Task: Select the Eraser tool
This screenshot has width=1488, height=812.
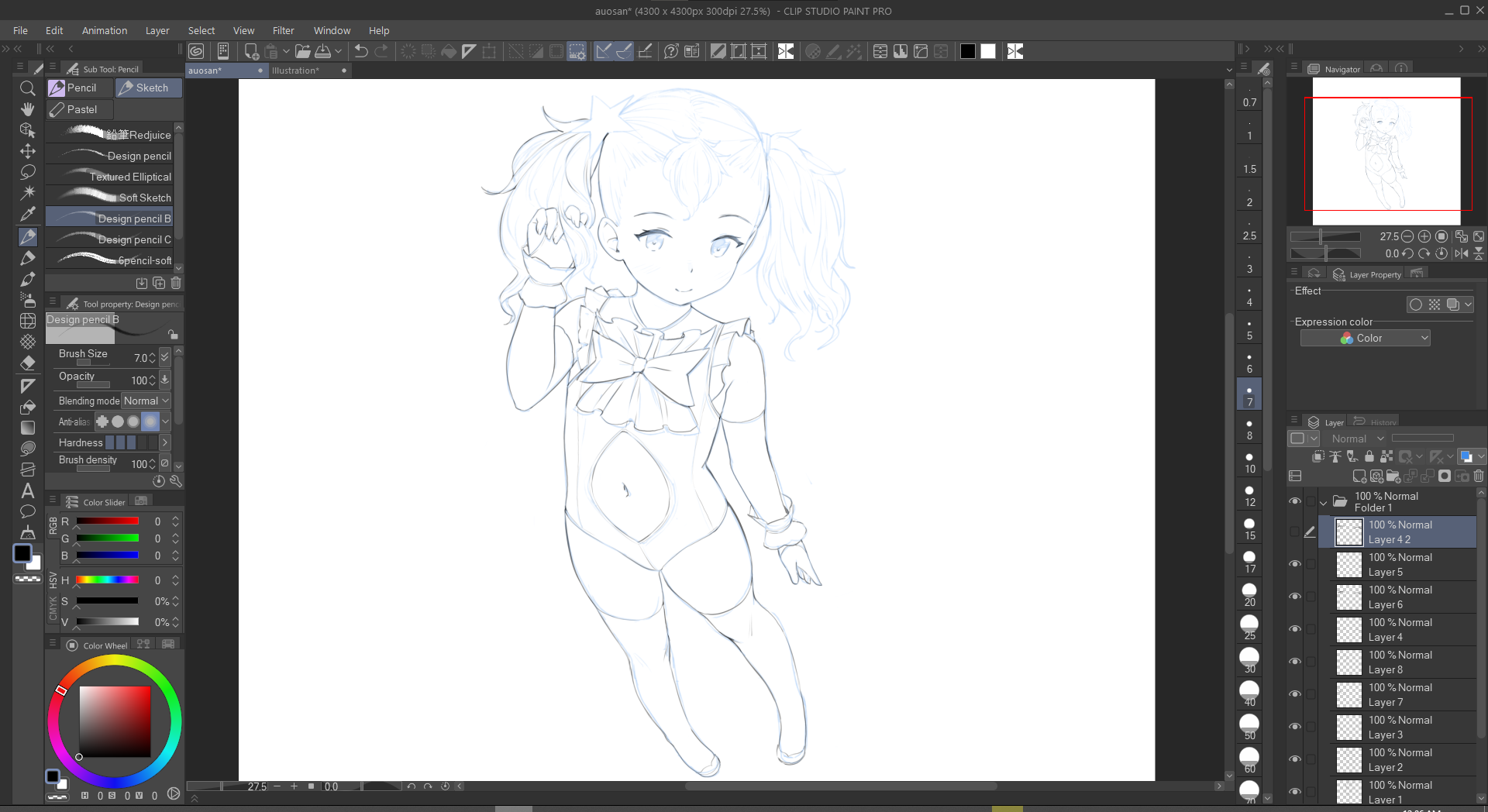Action: click(27, 363)
